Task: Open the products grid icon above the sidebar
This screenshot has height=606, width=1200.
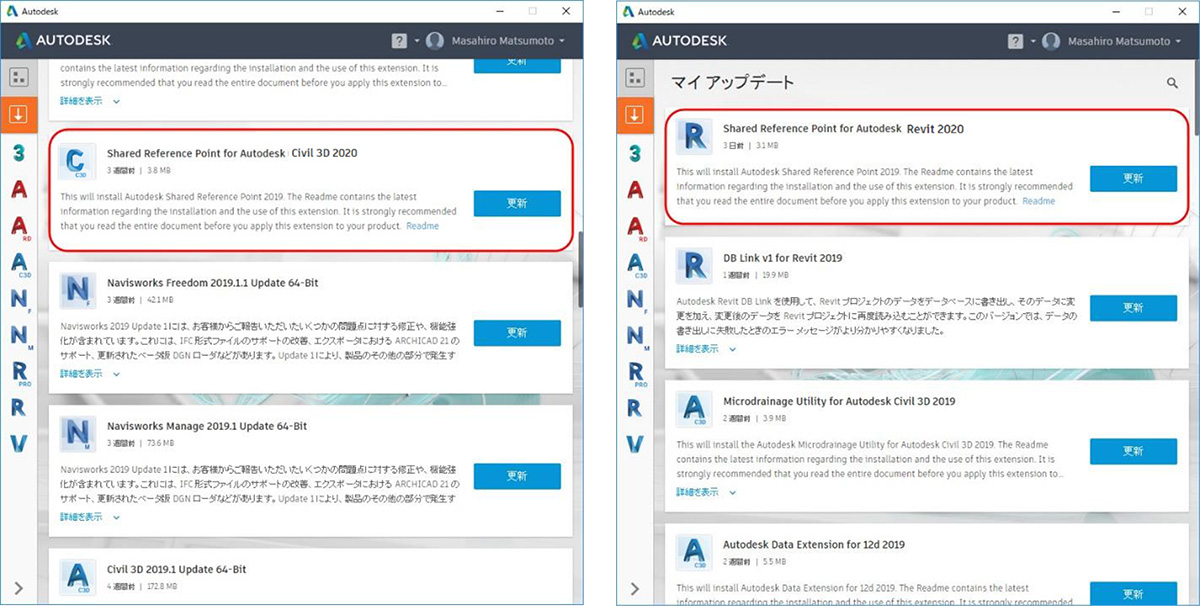Action: coord(19,76)
